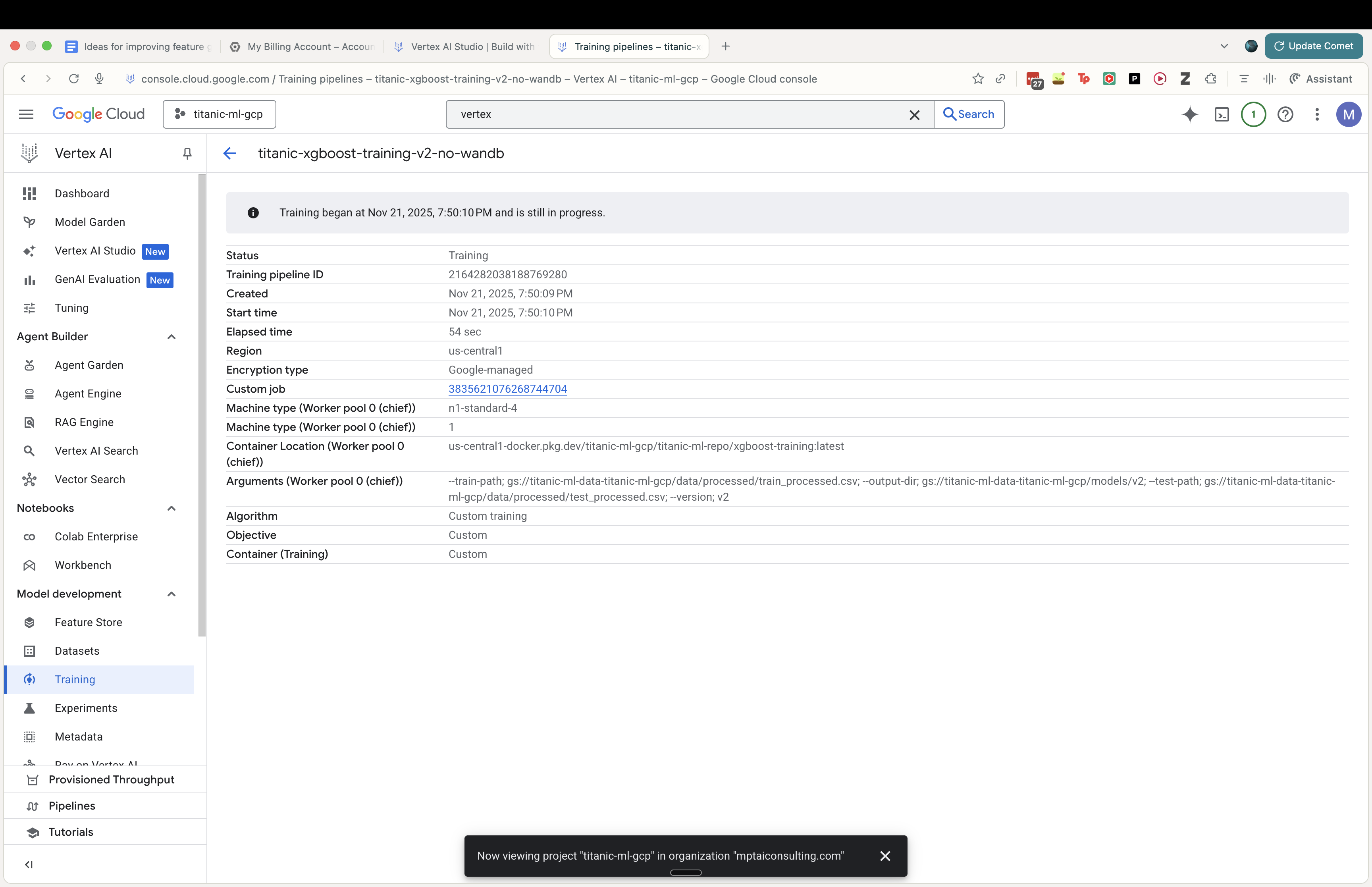The width and height of the screenshot is (1372, 887).
Task: Open custom job 3835621076268744704
Action: tap(507, 389)
